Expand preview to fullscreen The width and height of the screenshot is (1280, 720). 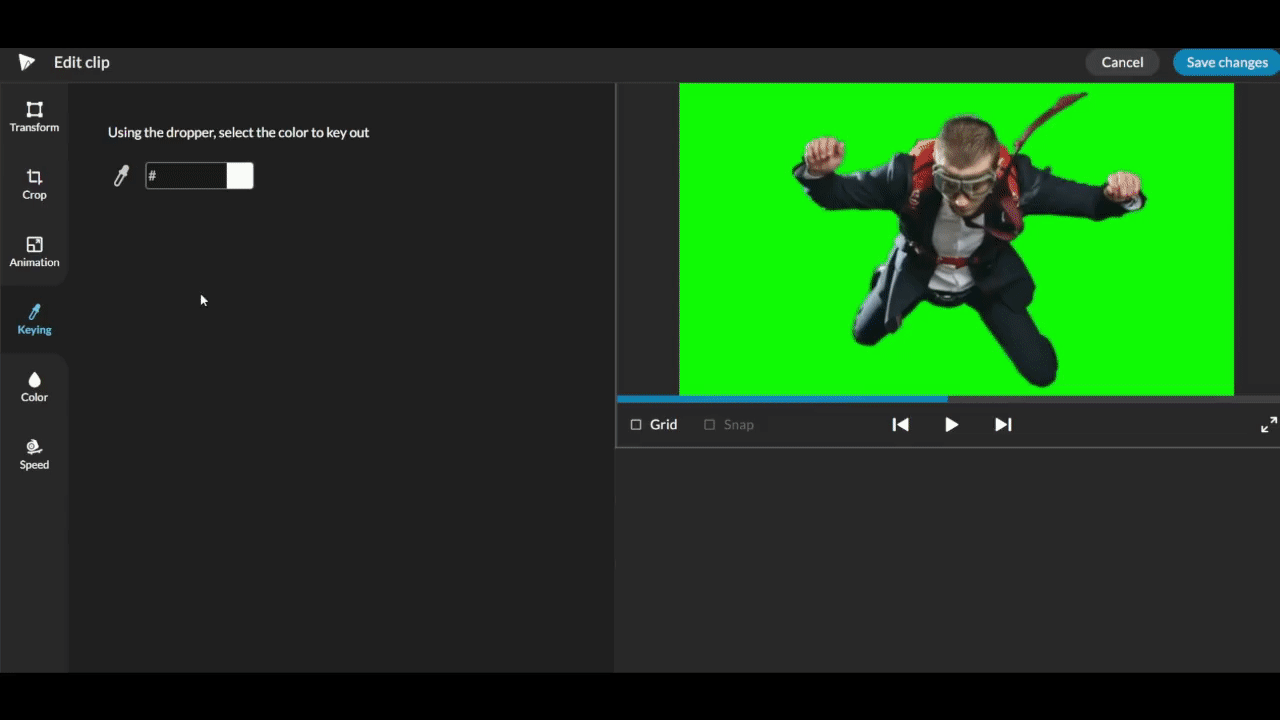1268,425
